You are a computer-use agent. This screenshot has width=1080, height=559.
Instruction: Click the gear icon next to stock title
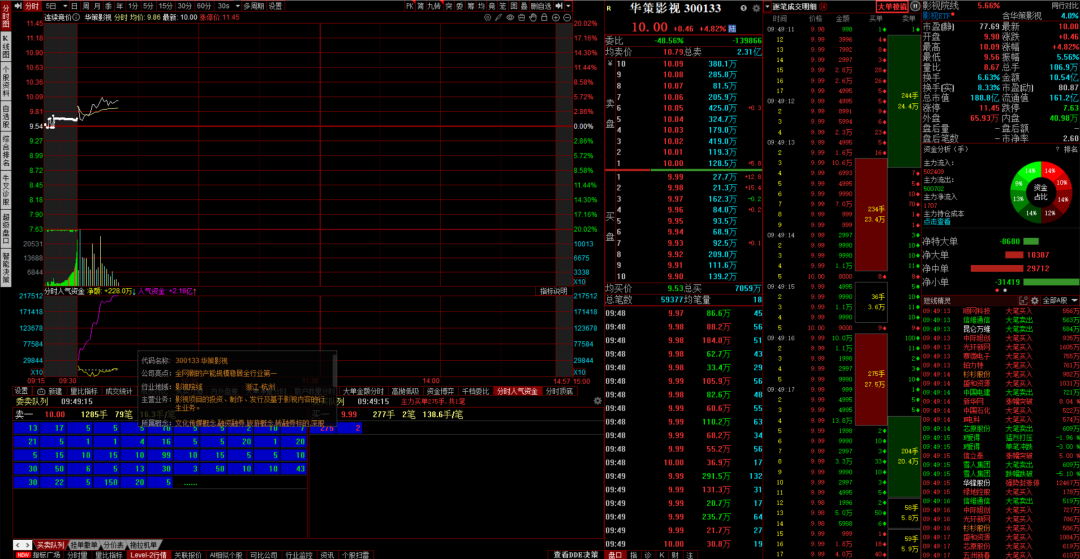tap(756, 8)
